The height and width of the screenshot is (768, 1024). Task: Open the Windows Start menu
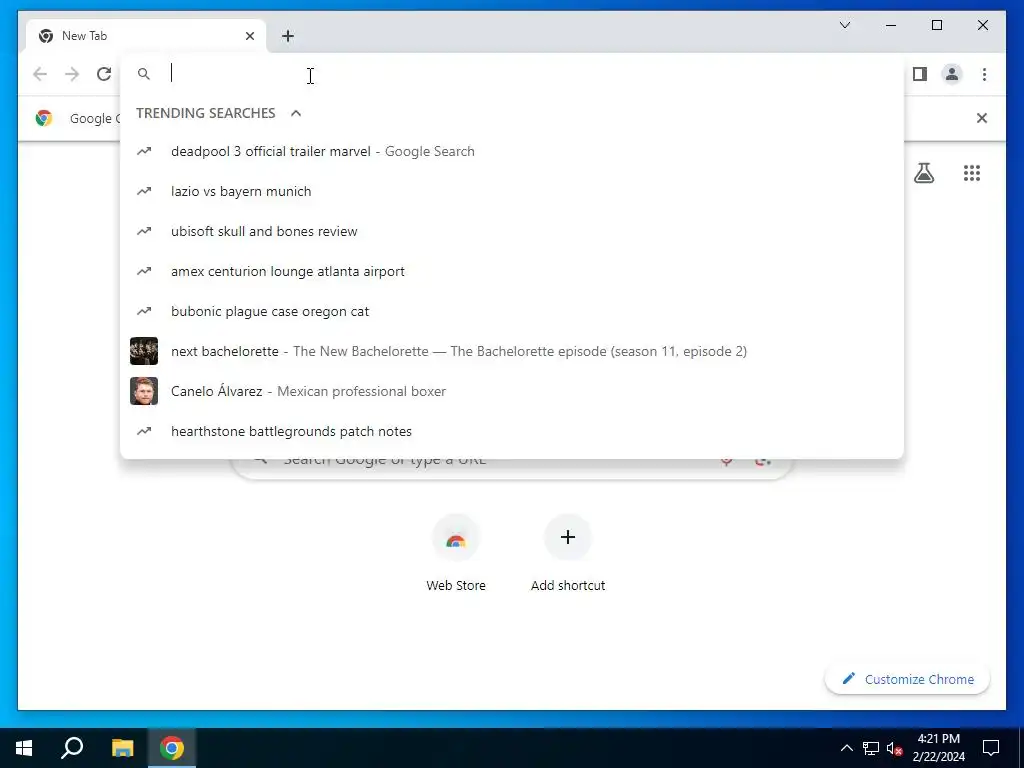click(24, 748)
